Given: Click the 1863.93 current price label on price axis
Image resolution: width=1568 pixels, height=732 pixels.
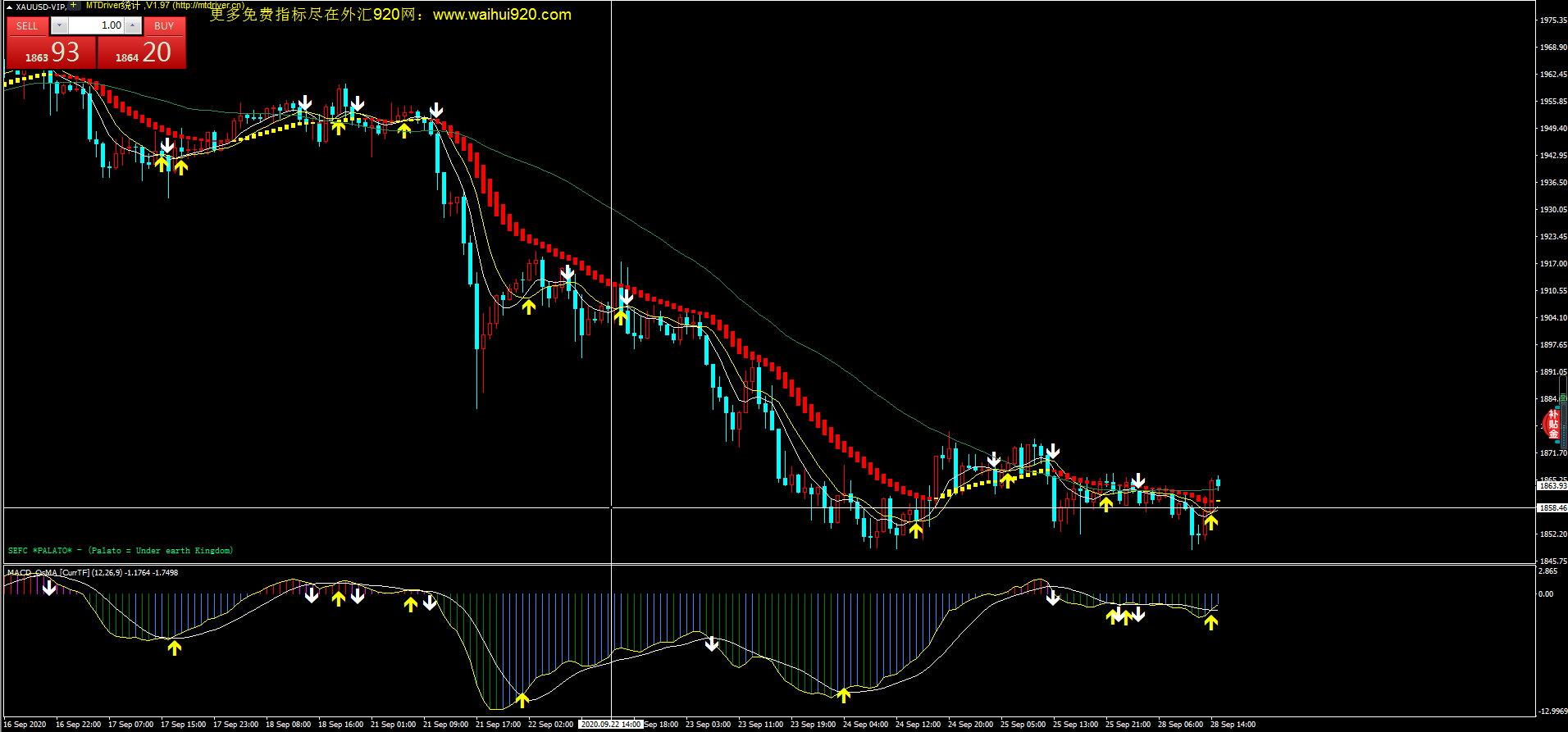Looking at the screenshot, I should [1552, 486].
